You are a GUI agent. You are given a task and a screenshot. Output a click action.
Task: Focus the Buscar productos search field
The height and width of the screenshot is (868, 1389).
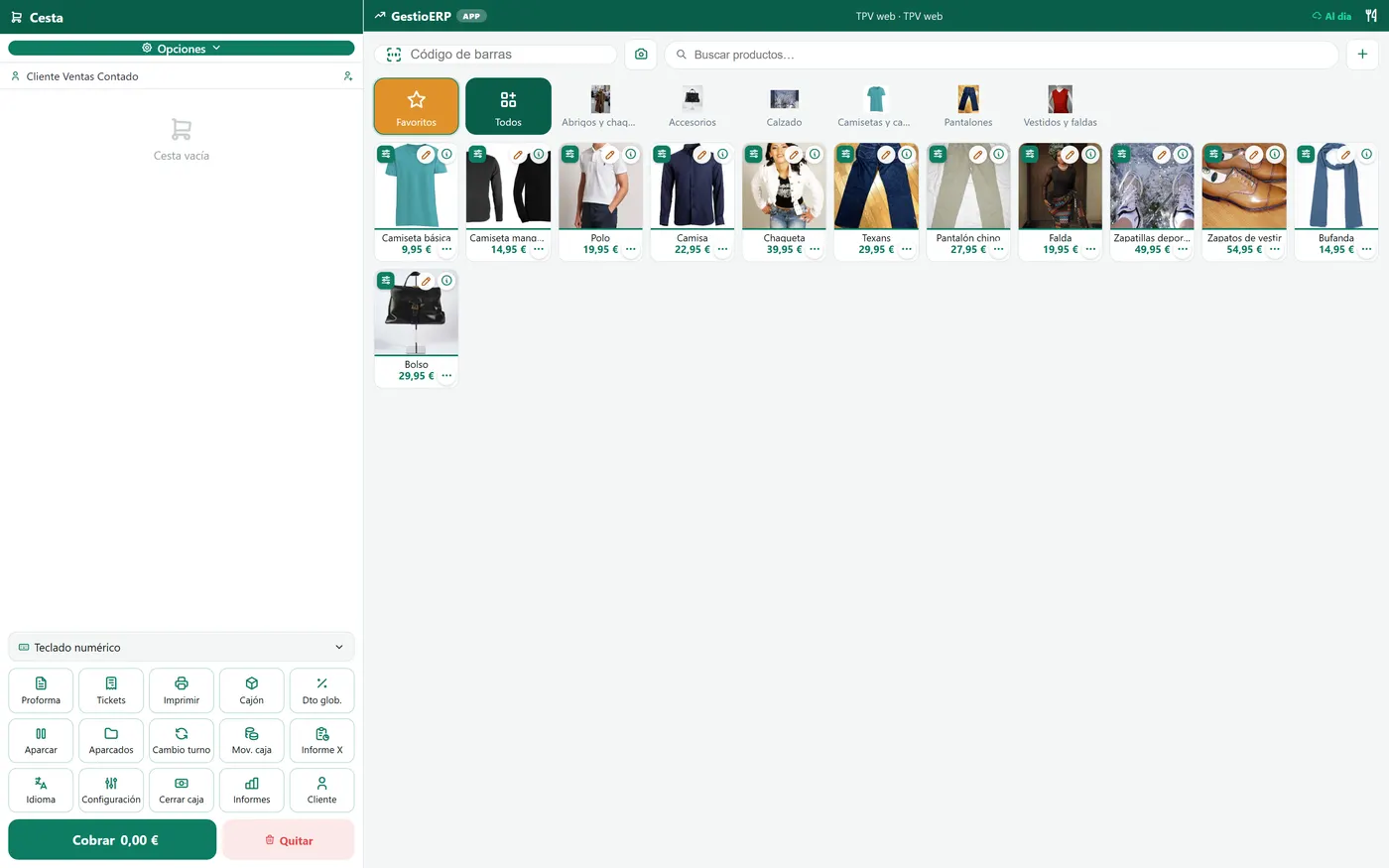[1002, 55]
